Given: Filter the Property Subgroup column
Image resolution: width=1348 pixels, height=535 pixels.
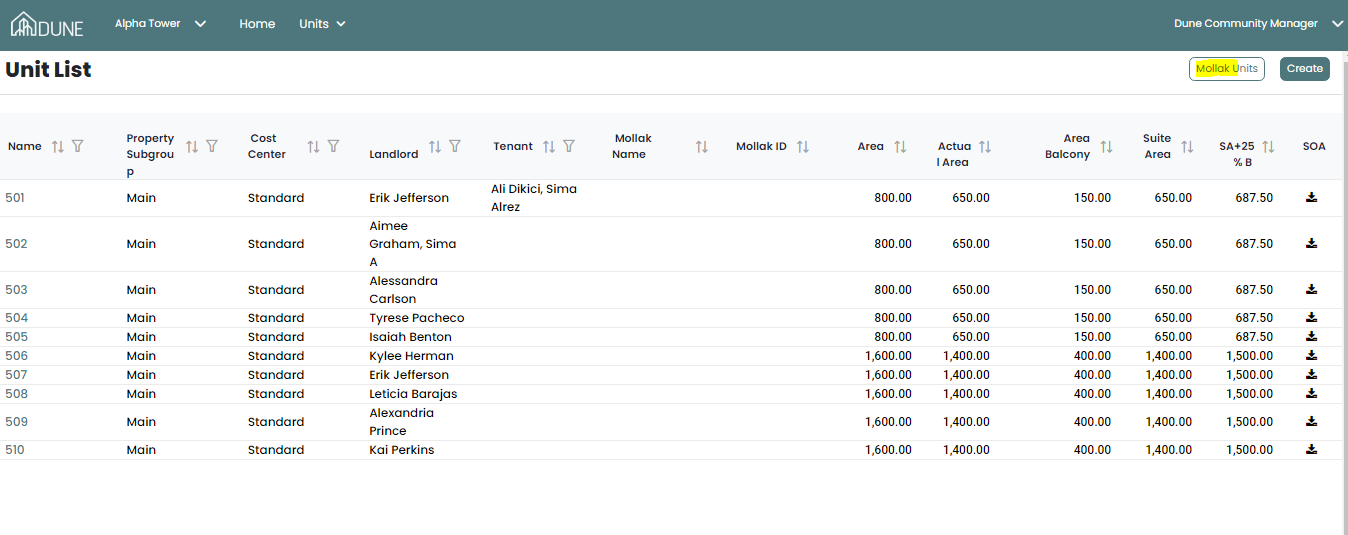Looking at the screenshot, I should 212,146.
